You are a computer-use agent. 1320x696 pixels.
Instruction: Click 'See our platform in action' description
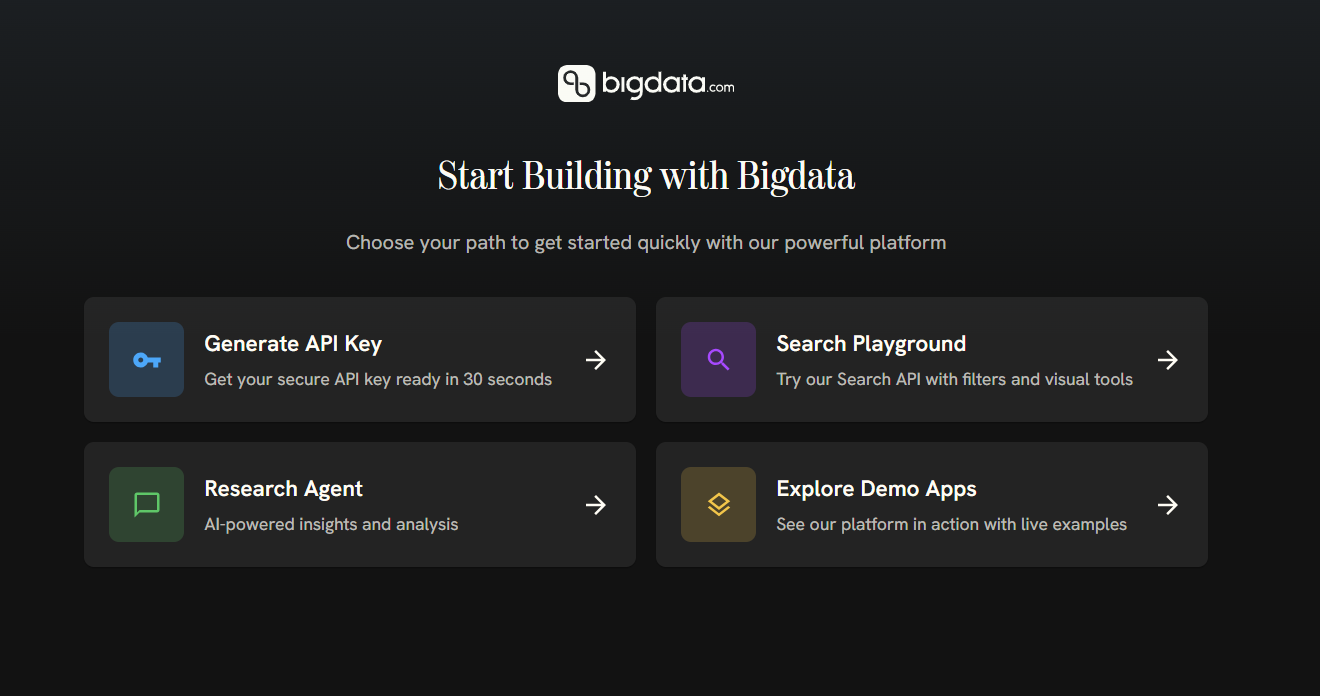[951, 525]
